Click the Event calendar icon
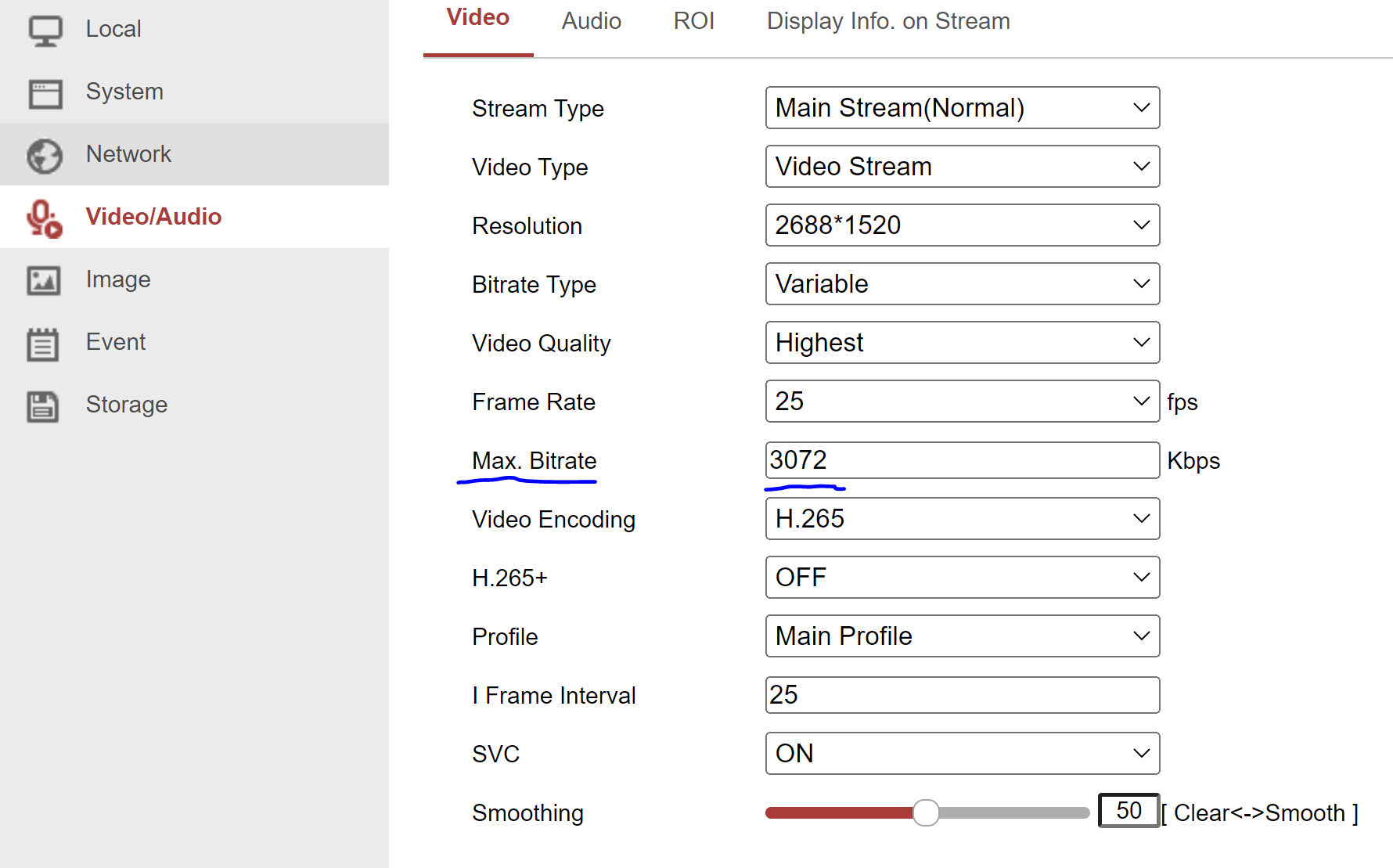 coord(43,344)
